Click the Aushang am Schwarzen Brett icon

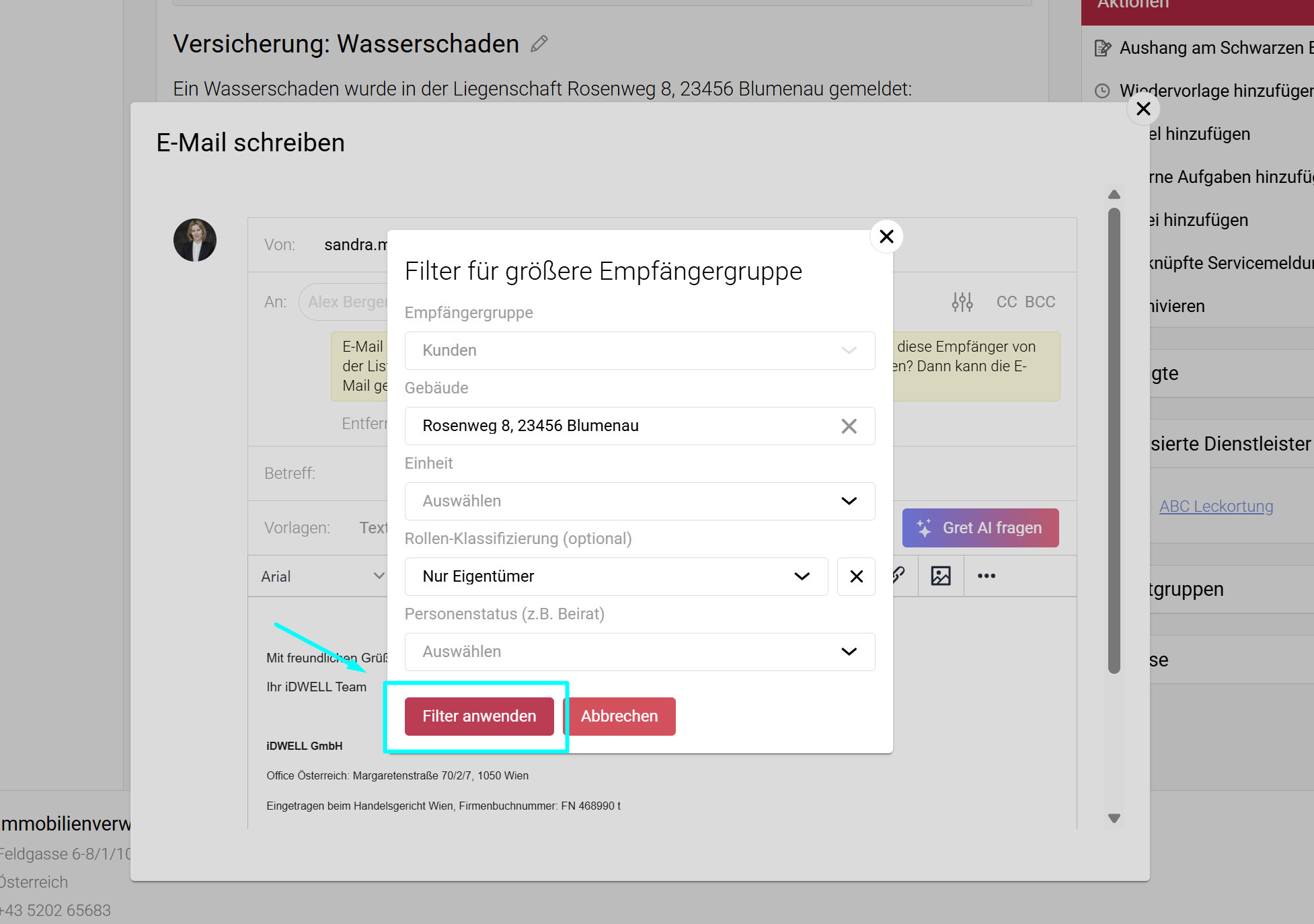[1102, 48]
